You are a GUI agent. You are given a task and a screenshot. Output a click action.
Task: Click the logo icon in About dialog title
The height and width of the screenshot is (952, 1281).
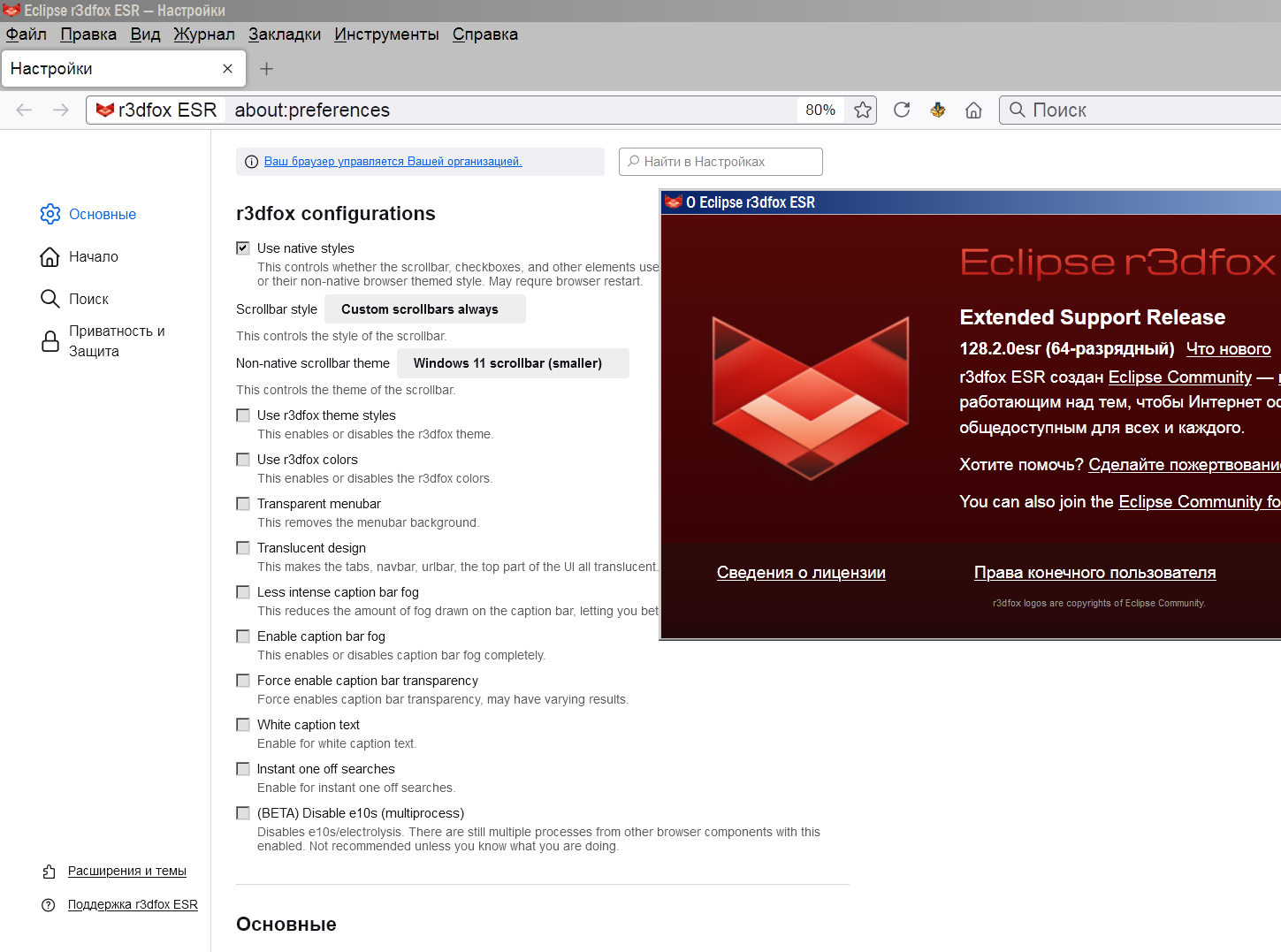click(x=673, y=202)
